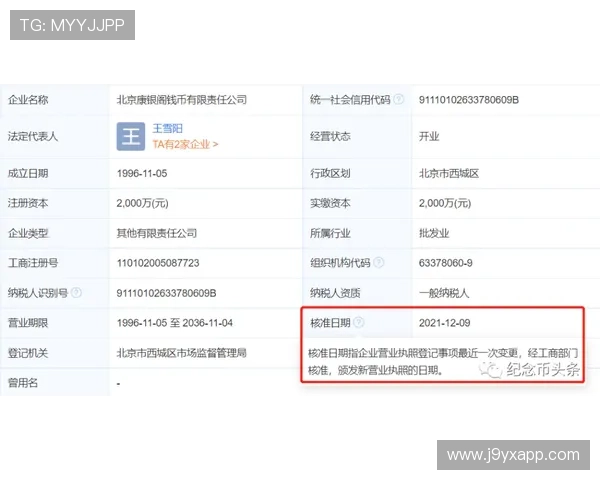Click the 开业 business status value
600x480 pixels.
(429, 137)
